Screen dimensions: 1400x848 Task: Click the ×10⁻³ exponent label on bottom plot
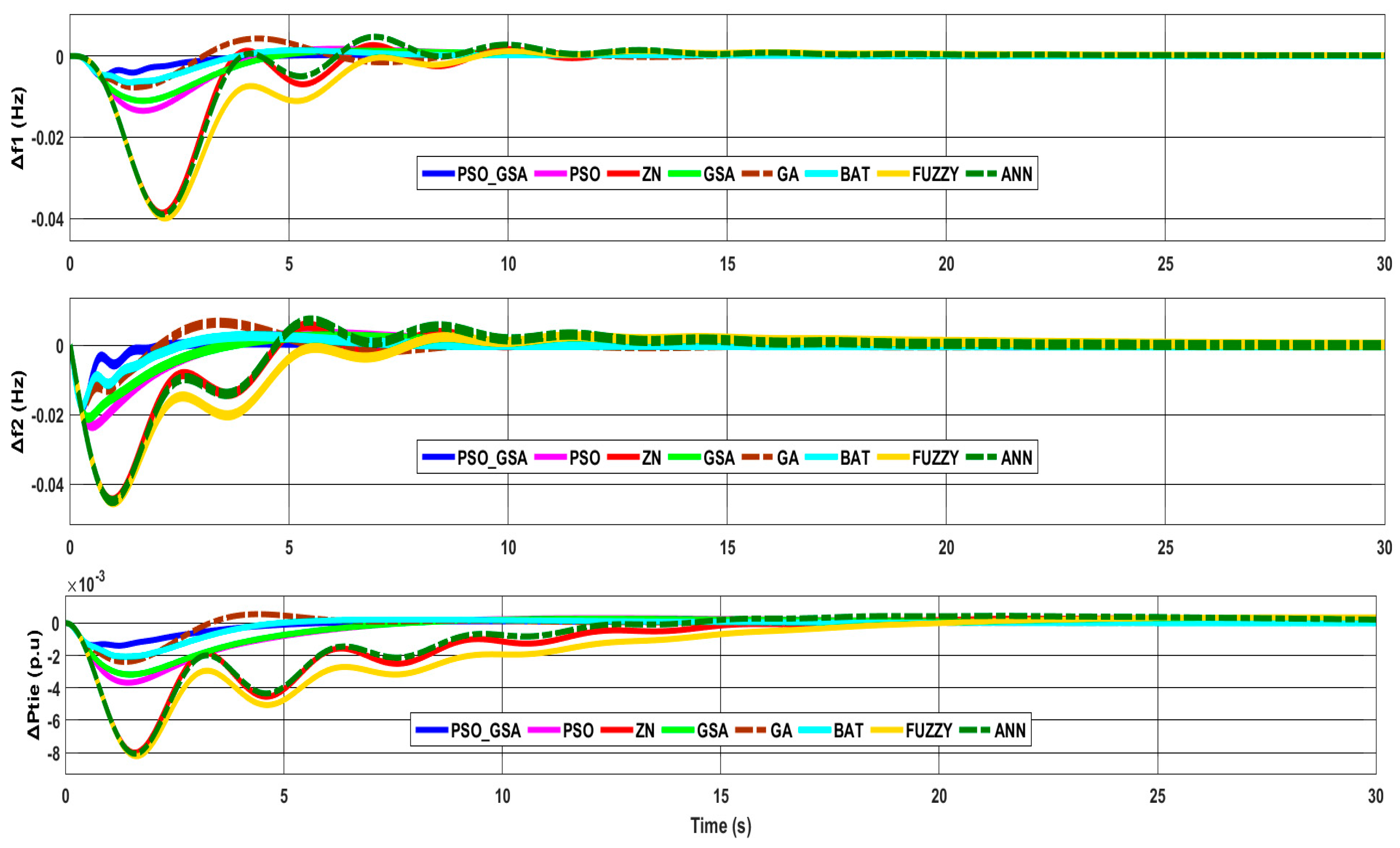point(86,583)
